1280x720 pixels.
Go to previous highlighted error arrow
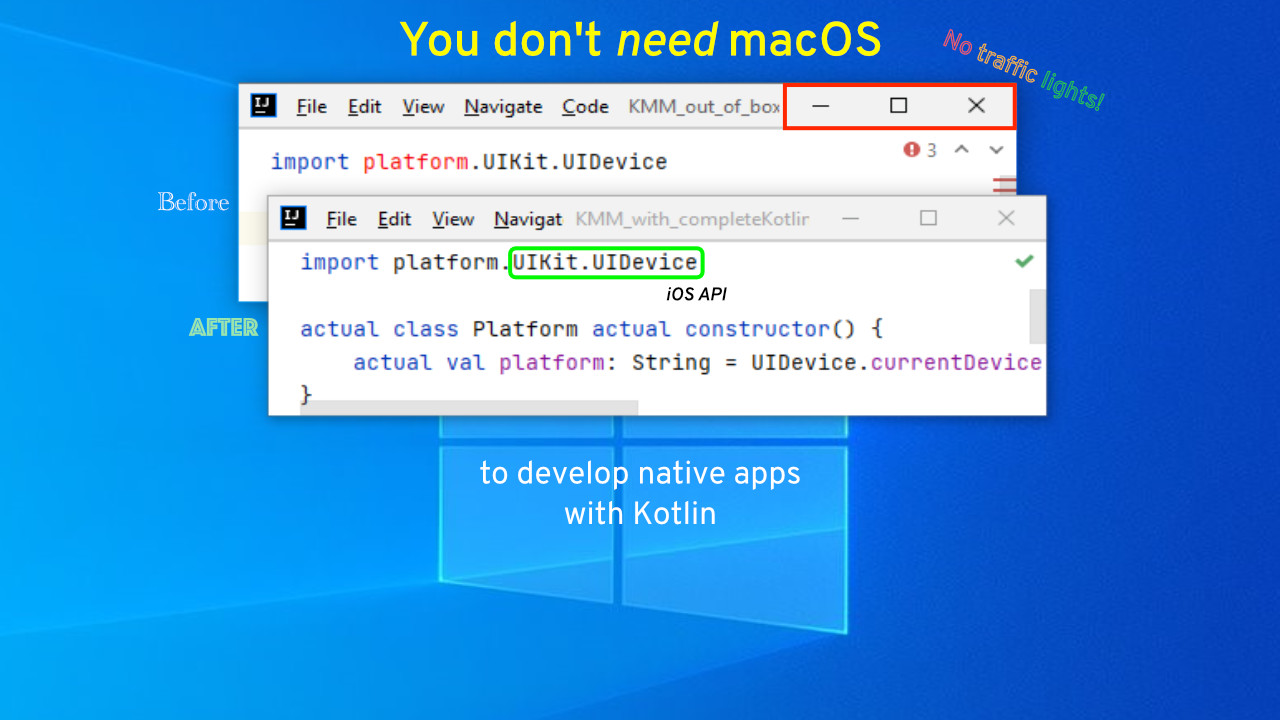(961, 150)
